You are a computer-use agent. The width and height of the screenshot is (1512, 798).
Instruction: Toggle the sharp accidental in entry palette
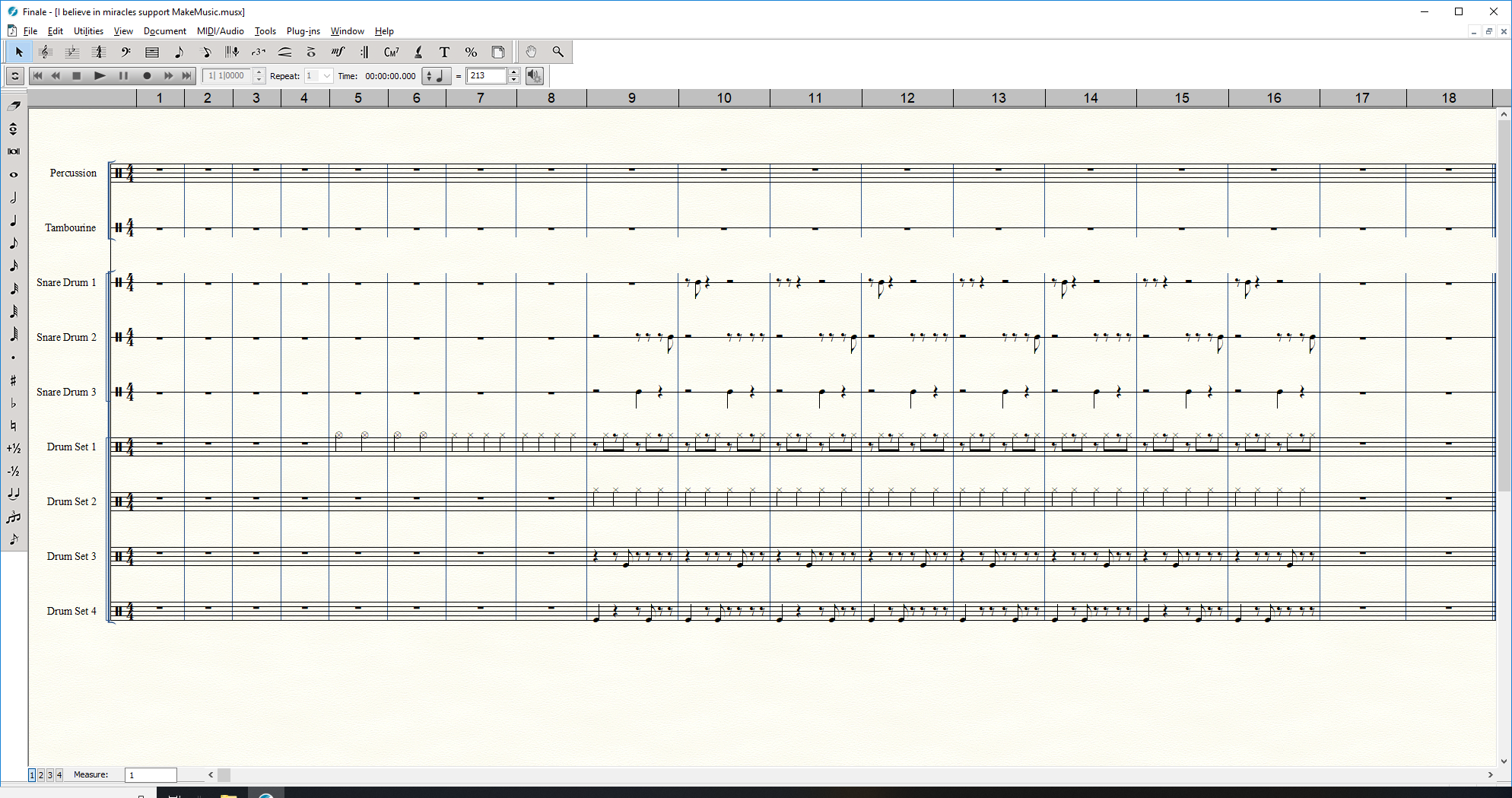pyautogui.click(x=14, y=380)
